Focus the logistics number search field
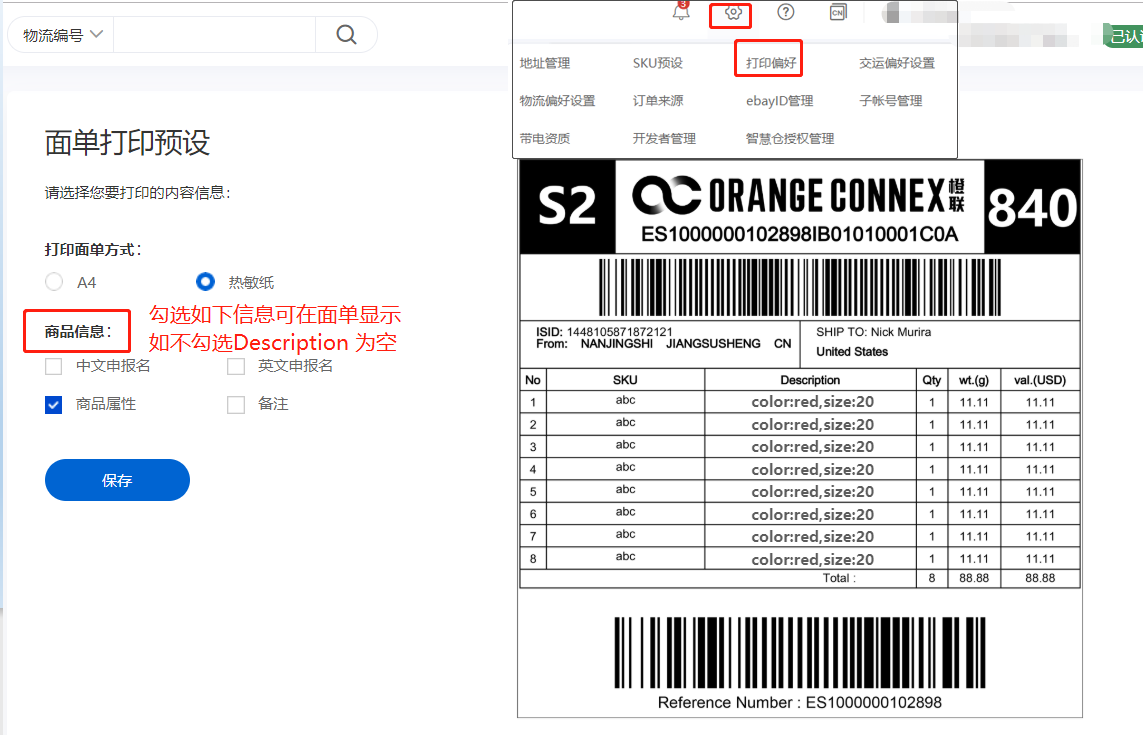Image resolution: width=1143 pixels, height=735 pixels. [x=214, y=34]
